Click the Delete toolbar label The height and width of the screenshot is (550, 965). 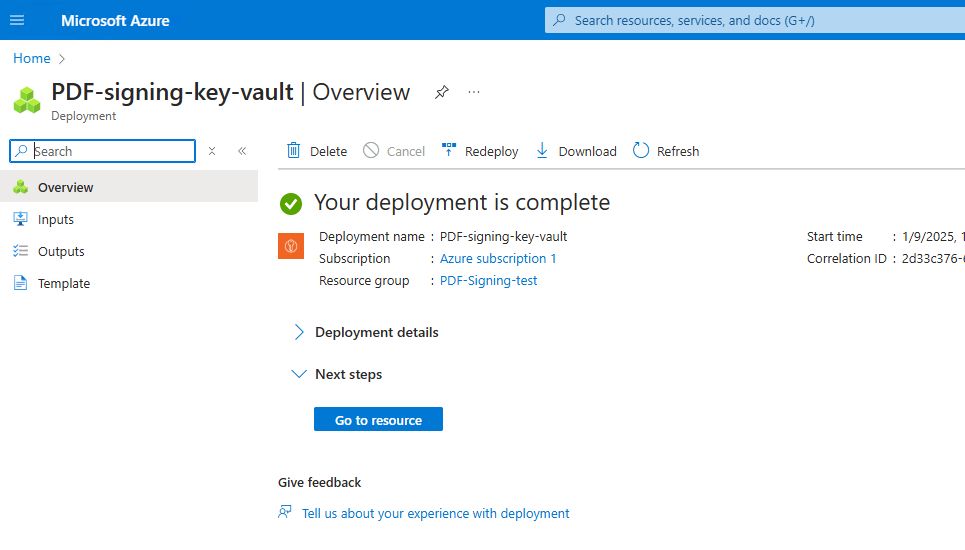click(328, 151)
